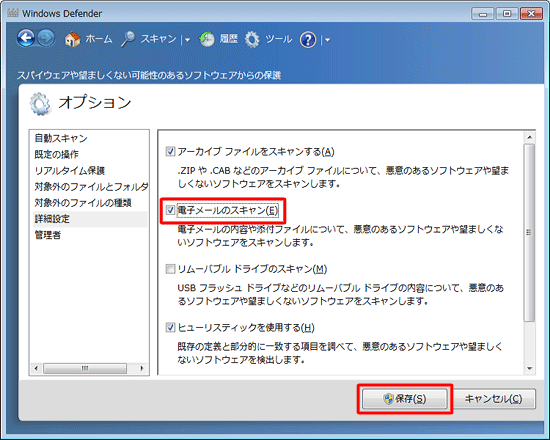This screenshot has width=550, height=440.
Task: Click the vertical scrollbar thumb in settings pane
Action: point(529,232)
